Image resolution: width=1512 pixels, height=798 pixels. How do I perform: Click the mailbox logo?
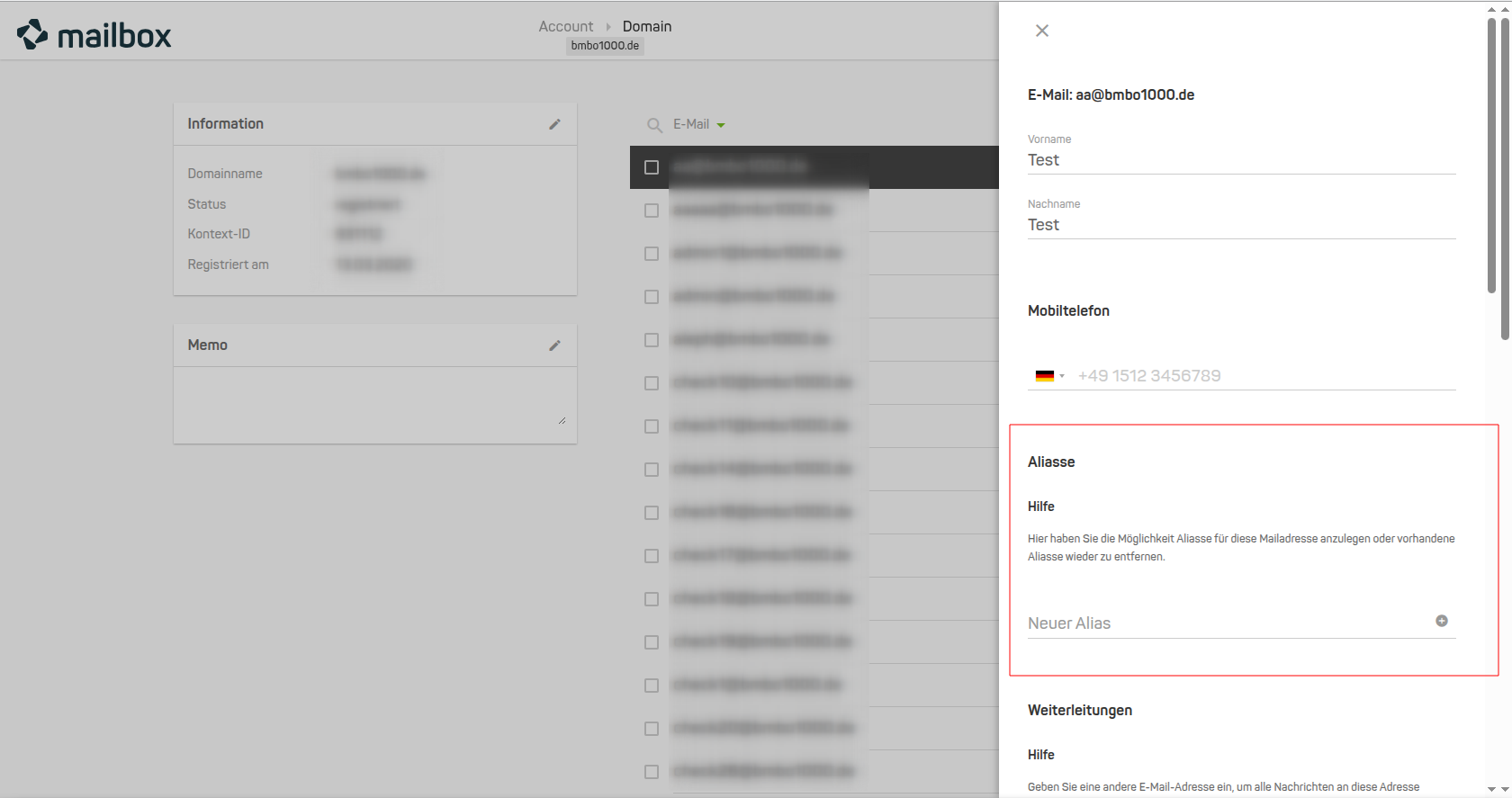[94, 34]
